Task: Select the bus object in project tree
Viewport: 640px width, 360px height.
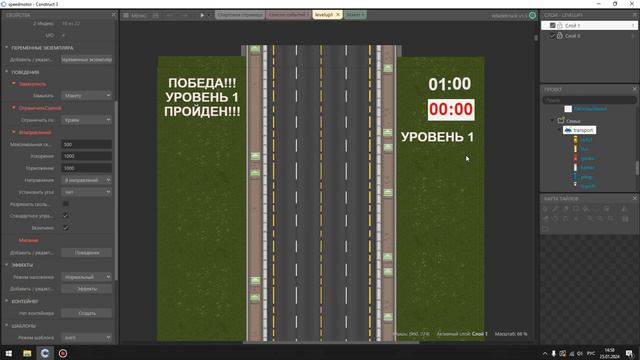Action: click(584, 149)
